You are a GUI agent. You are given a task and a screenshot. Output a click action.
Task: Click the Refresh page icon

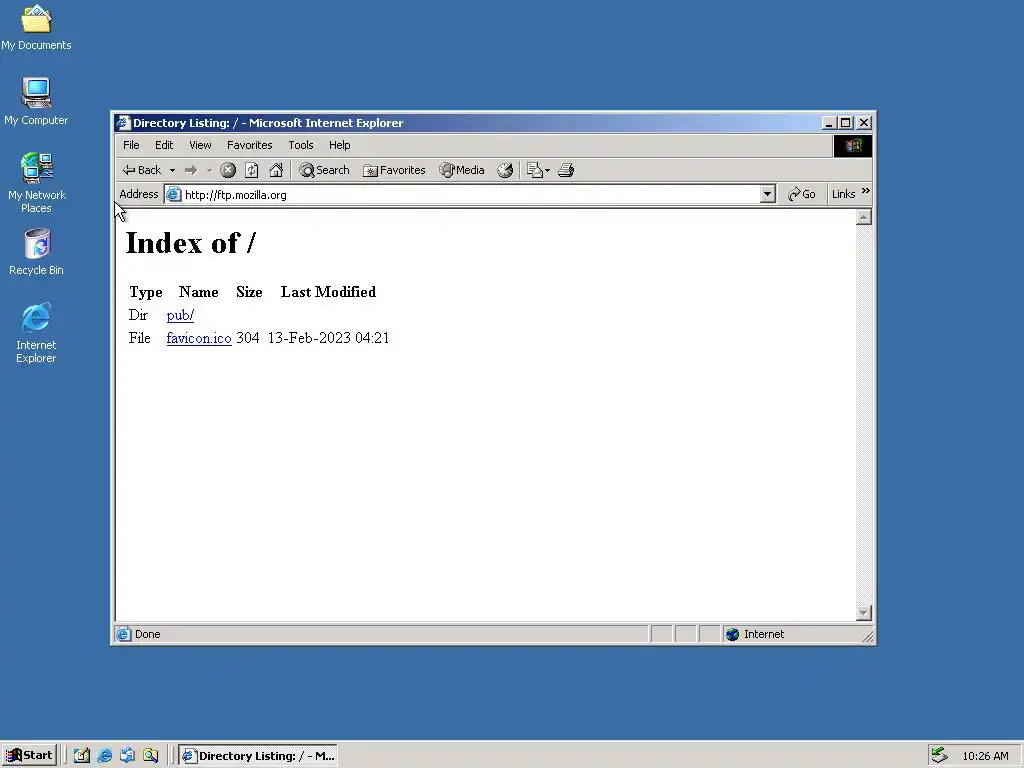pyautogui.click(x=251, y=170)
